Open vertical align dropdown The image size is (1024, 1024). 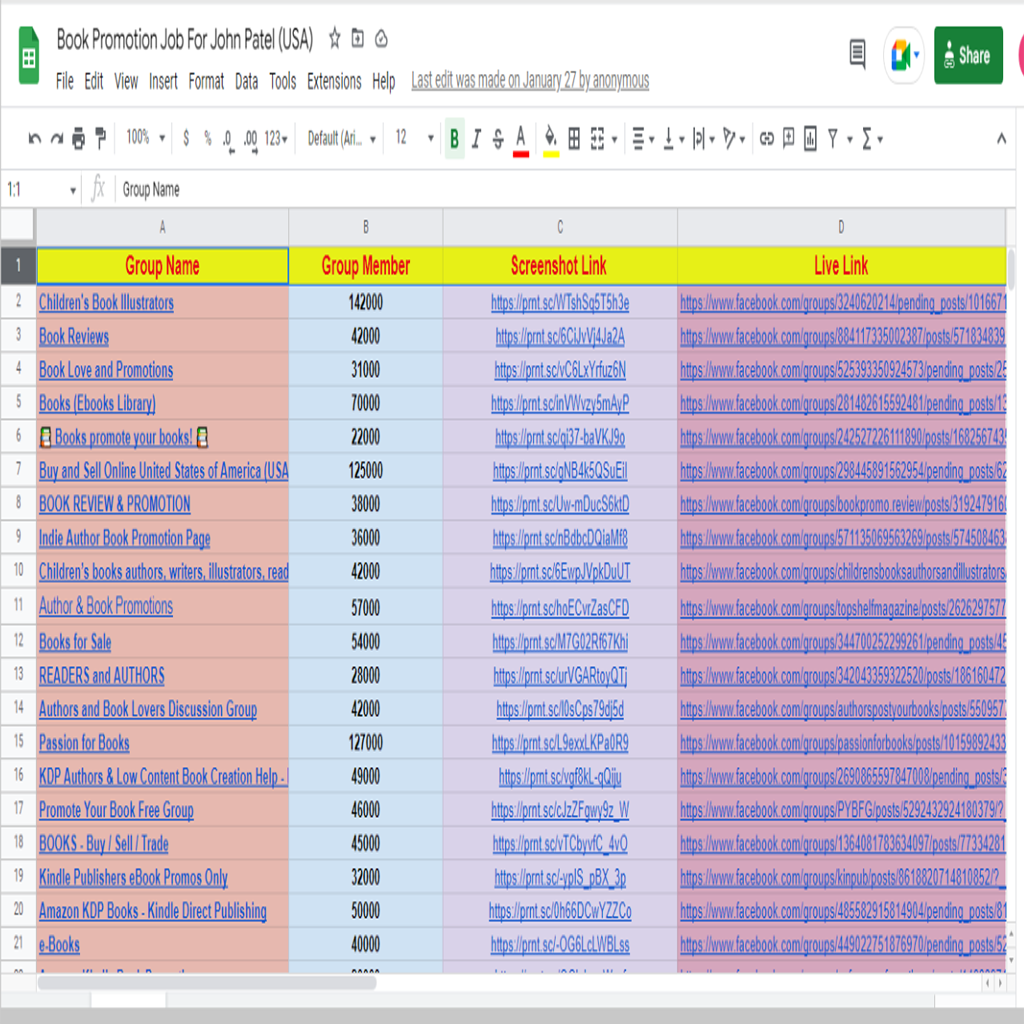[x=673, y=138]
